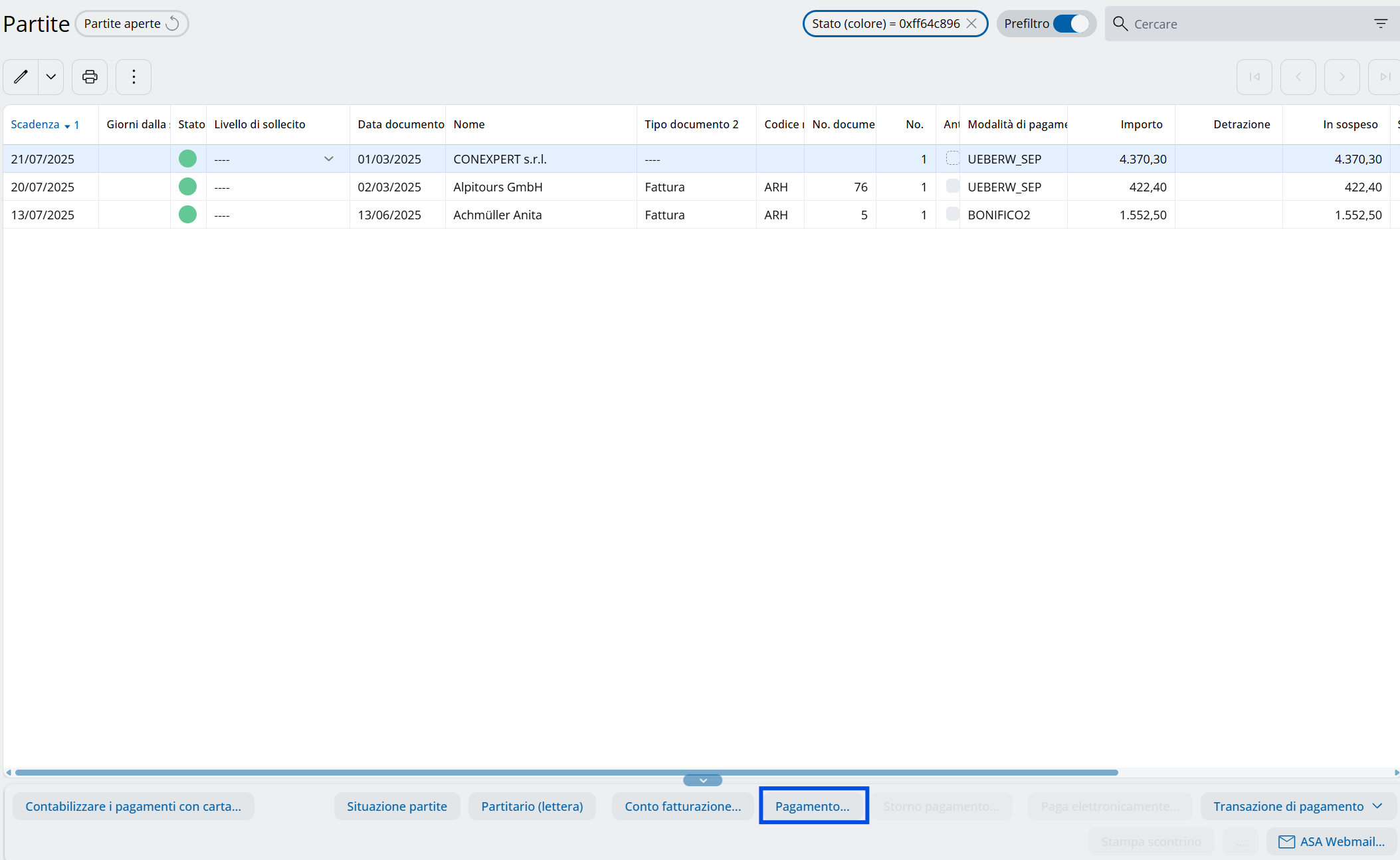This screenshot has width=1400, height=860.
Task: Click the Importo column header
Action: [1141, 124]
